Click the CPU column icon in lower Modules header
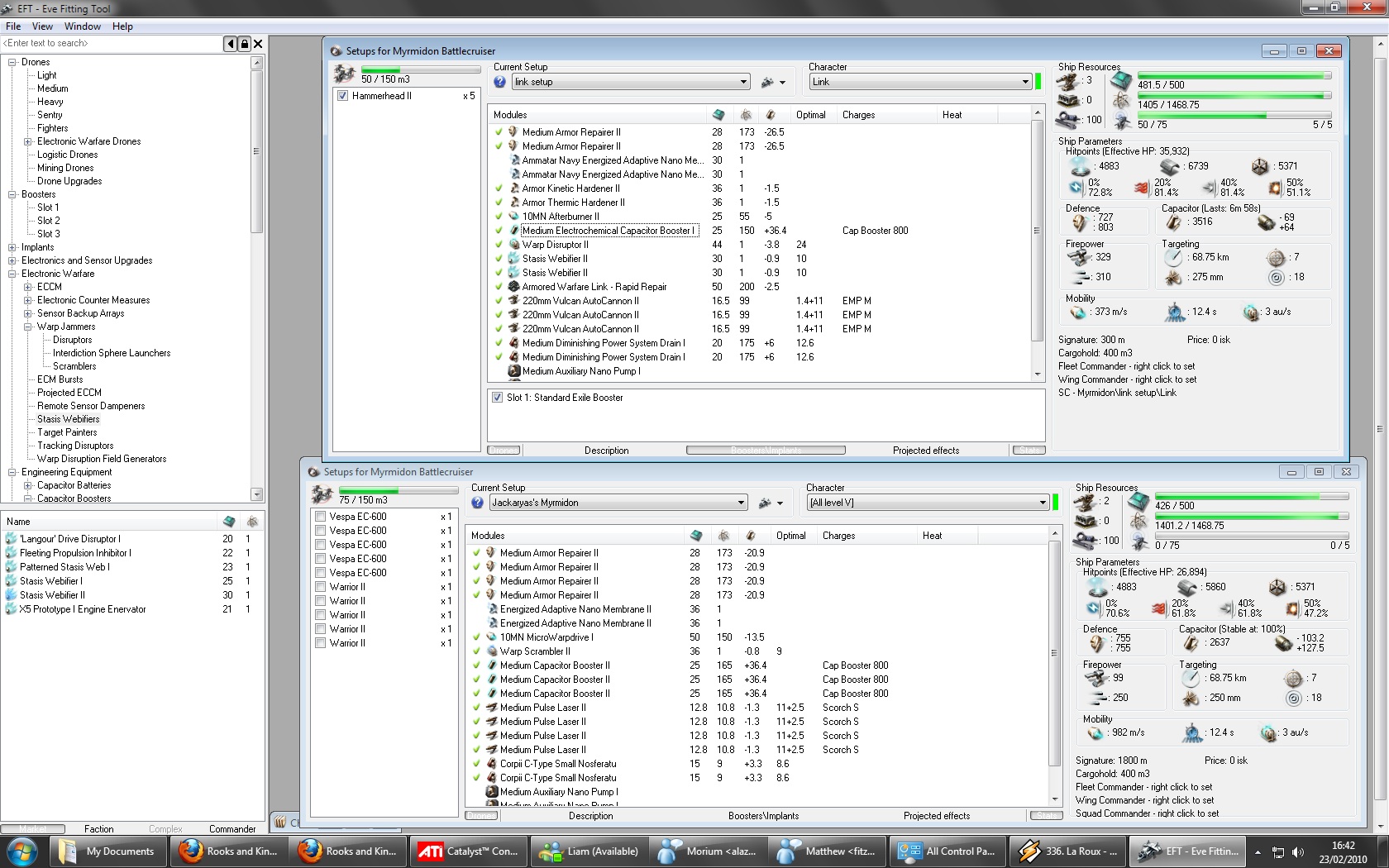 [695, 536]
